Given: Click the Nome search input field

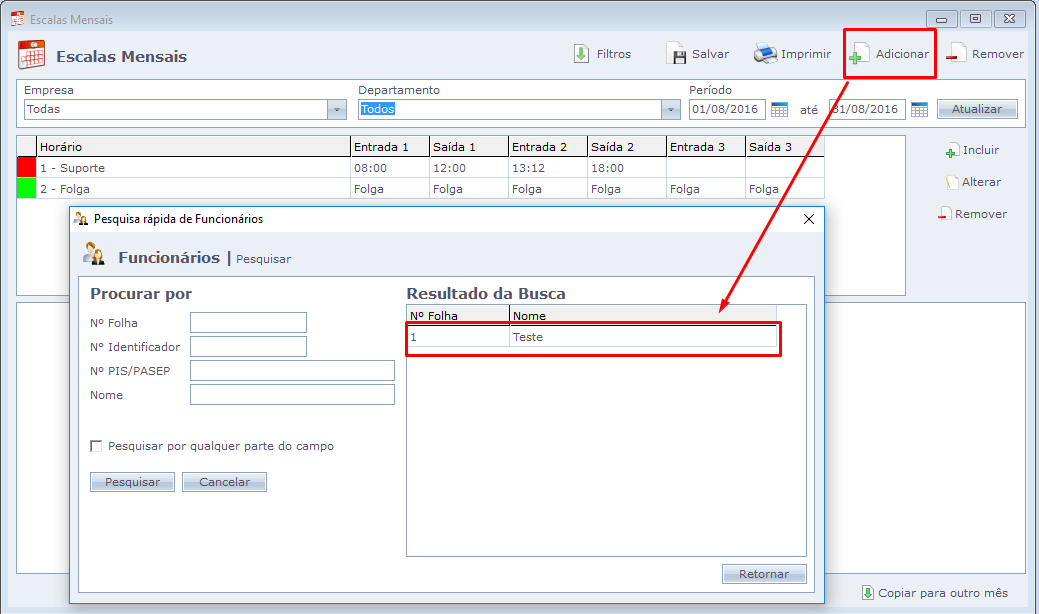Looking at the screenshot, I should click(x=292, y=395).
